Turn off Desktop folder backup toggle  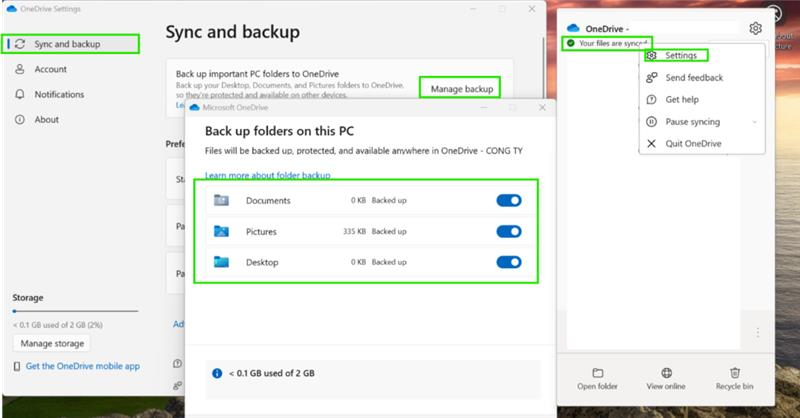(509, 262)
